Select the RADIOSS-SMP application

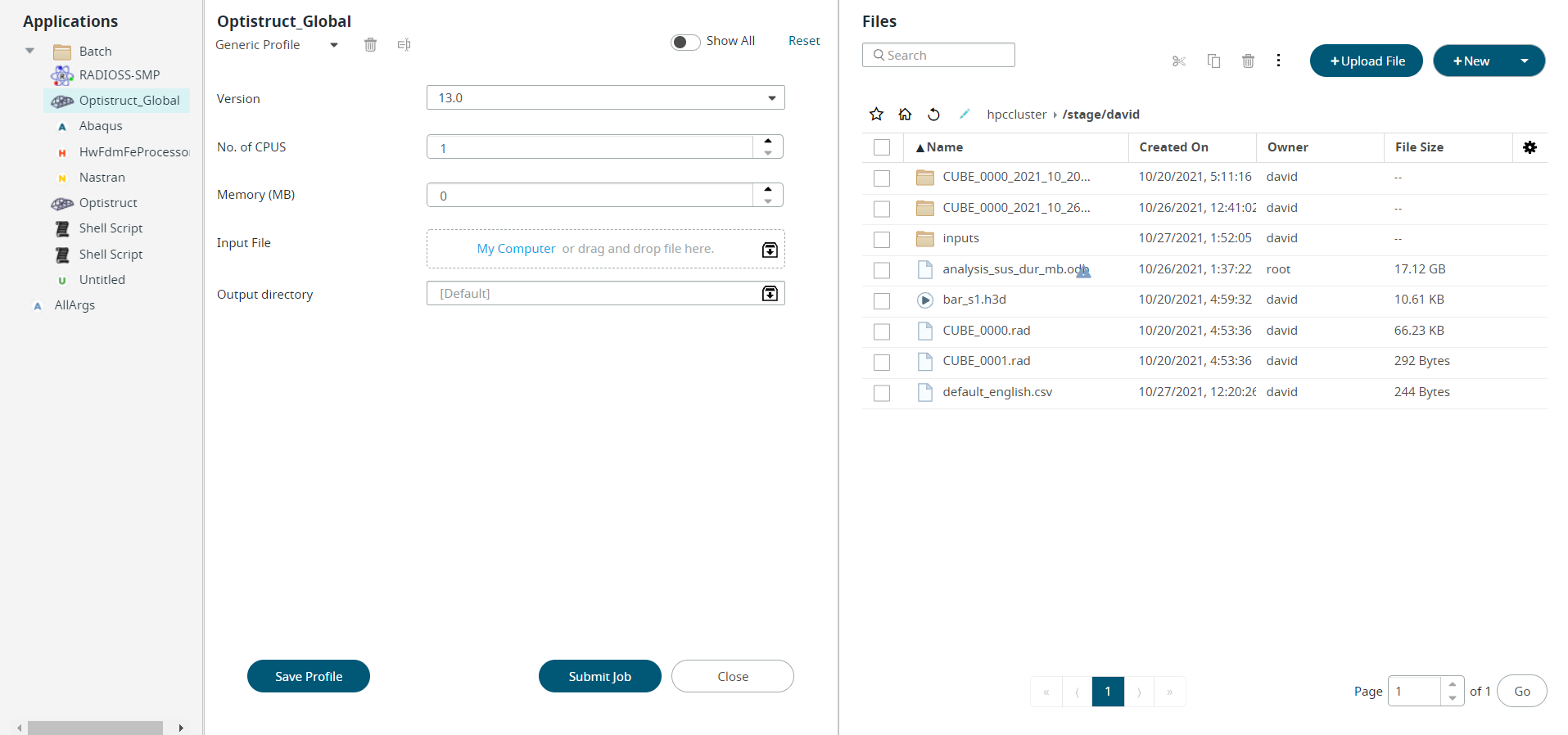120,75
